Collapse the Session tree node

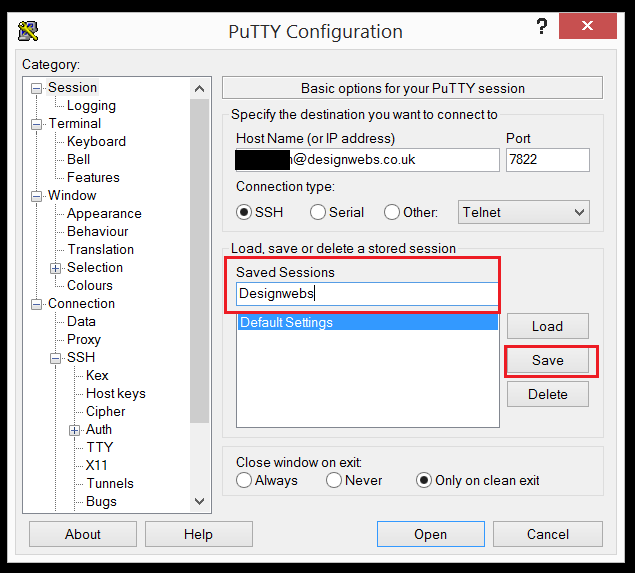[x=37, y=88]
